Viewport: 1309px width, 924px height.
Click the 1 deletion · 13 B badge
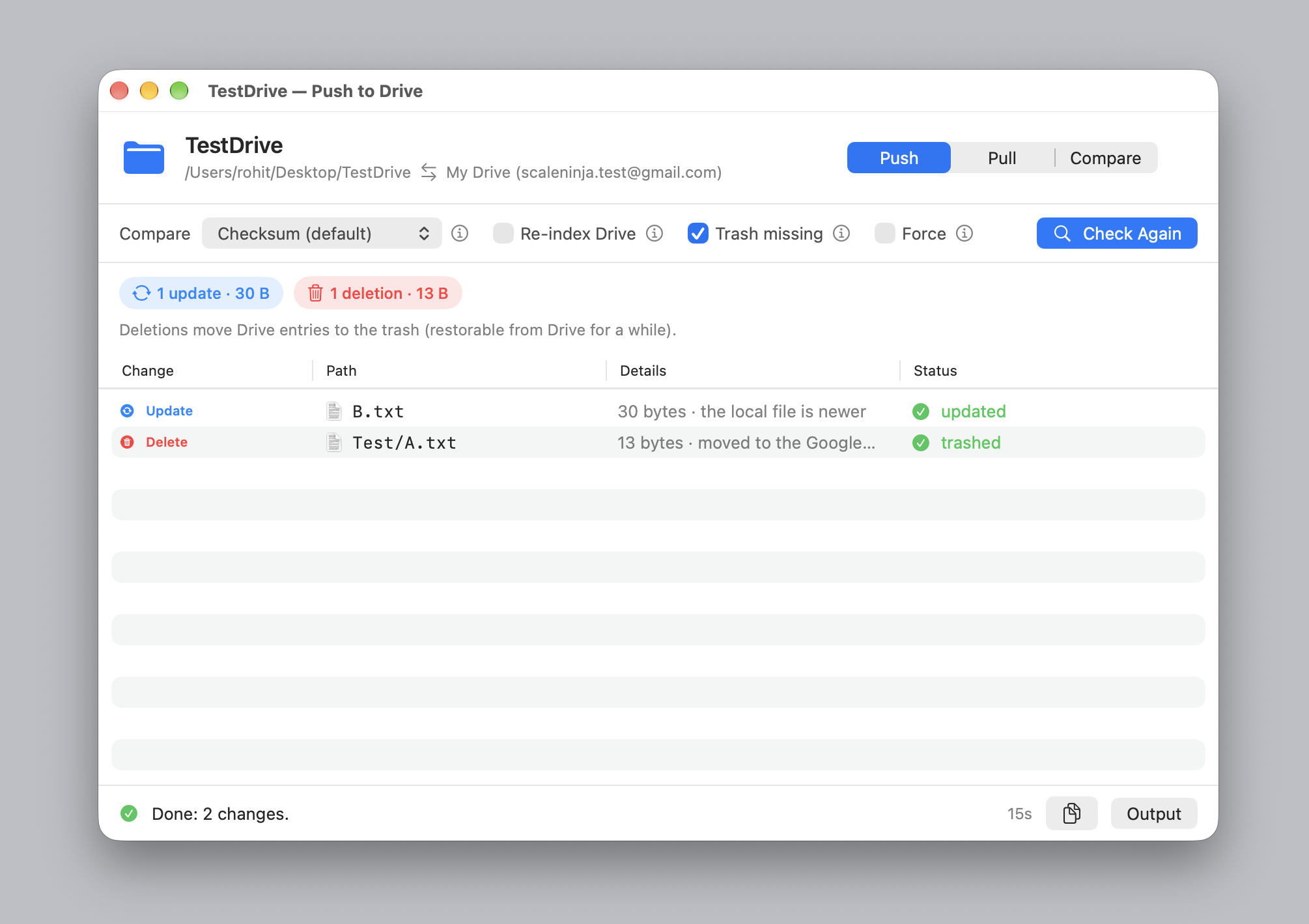point(378,293)
